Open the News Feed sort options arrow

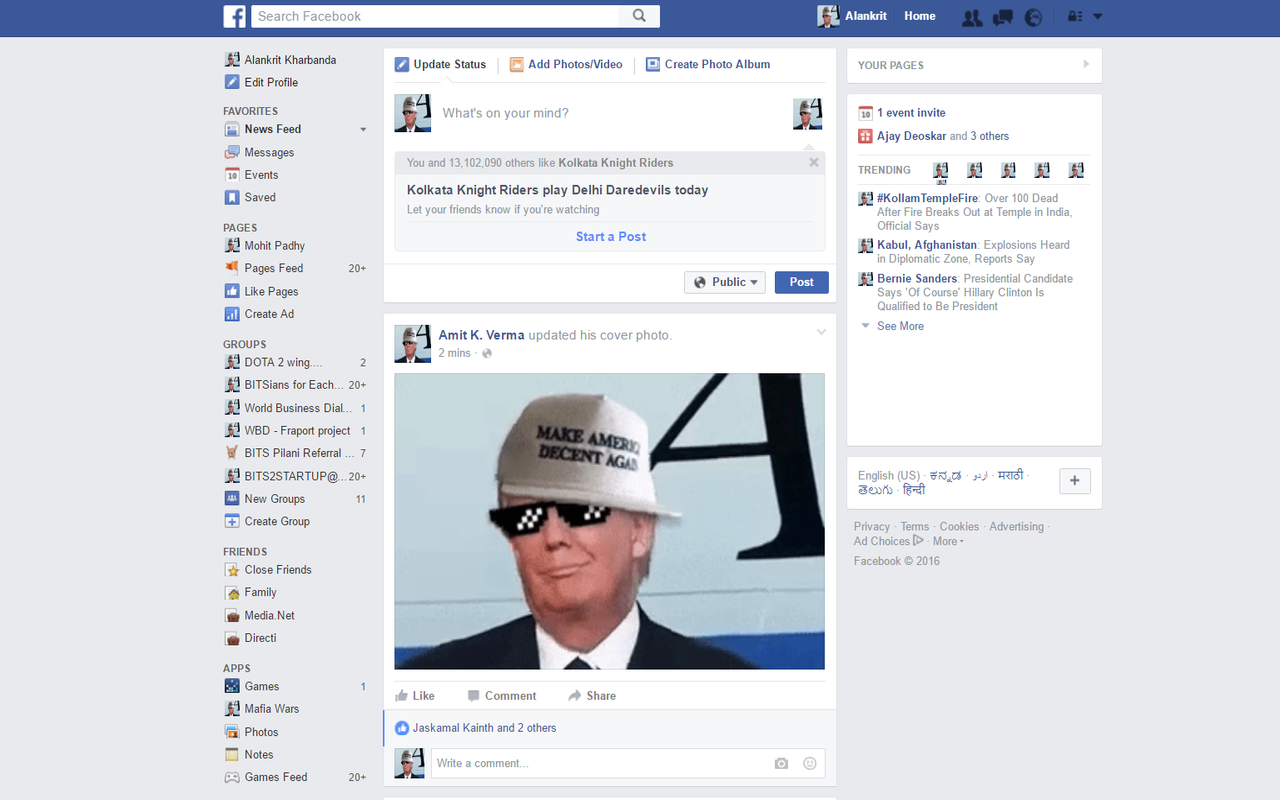coord(362,129)
